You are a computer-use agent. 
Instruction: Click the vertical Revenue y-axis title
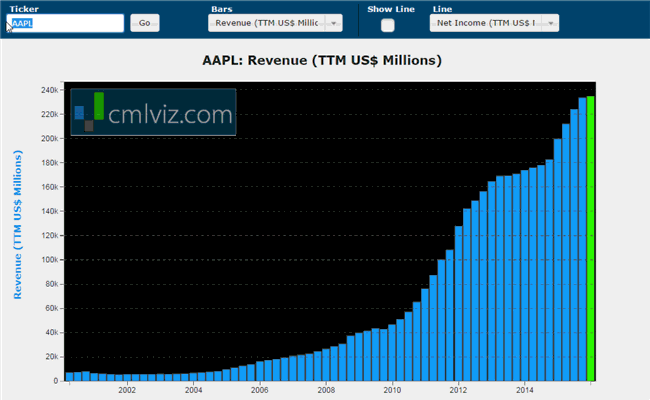(17, 224)
